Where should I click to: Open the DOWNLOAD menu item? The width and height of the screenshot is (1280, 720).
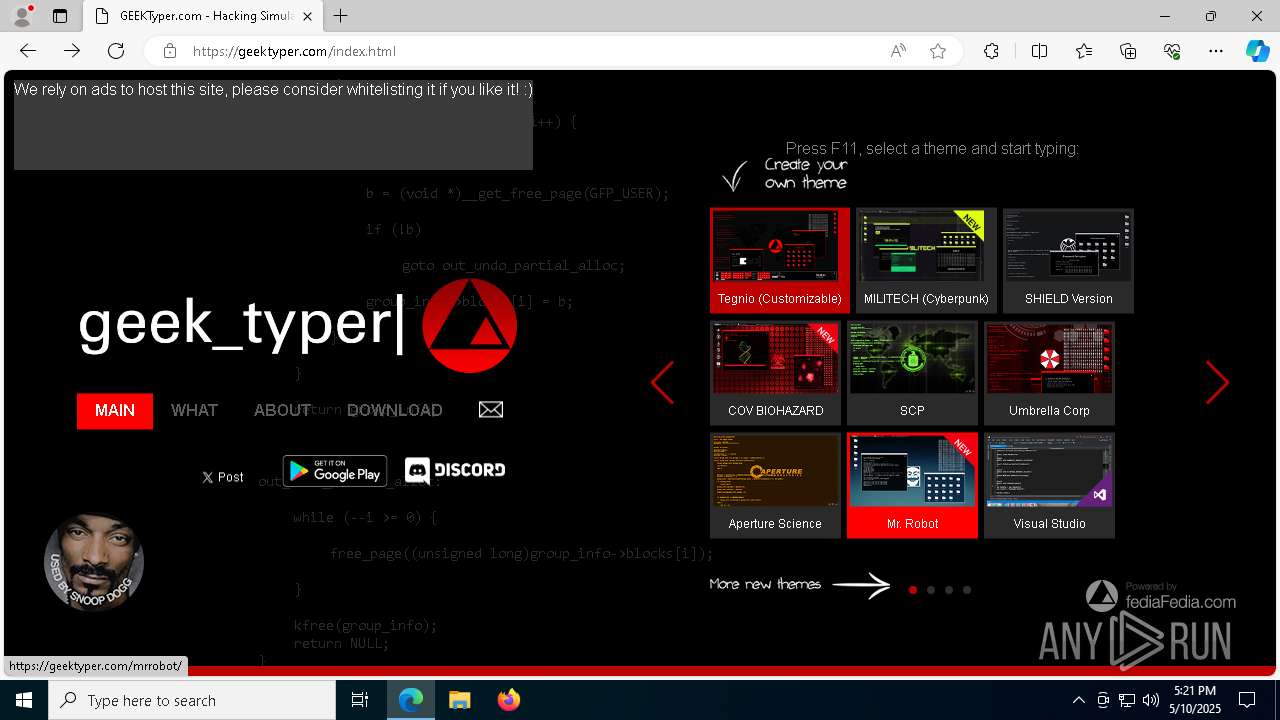point(394,410)
